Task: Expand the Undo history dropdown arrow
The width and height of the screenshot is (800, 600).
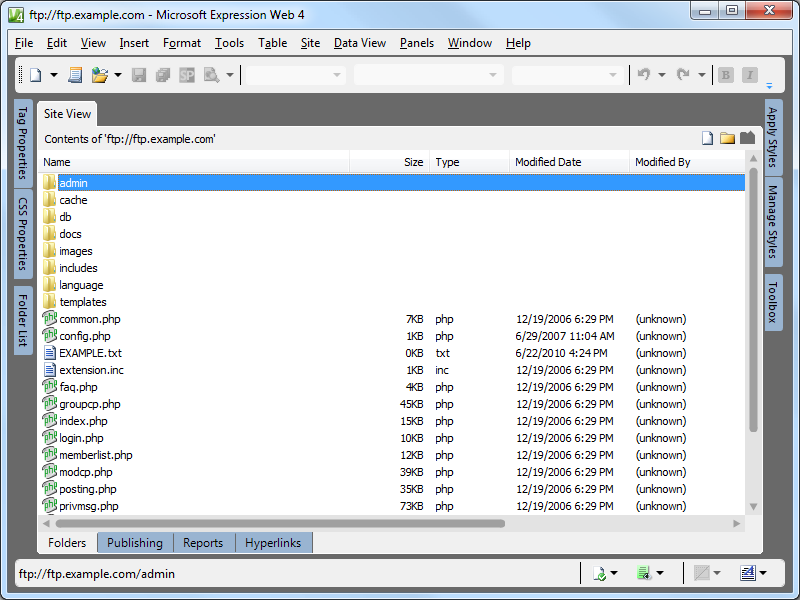Action: (662, 75)
